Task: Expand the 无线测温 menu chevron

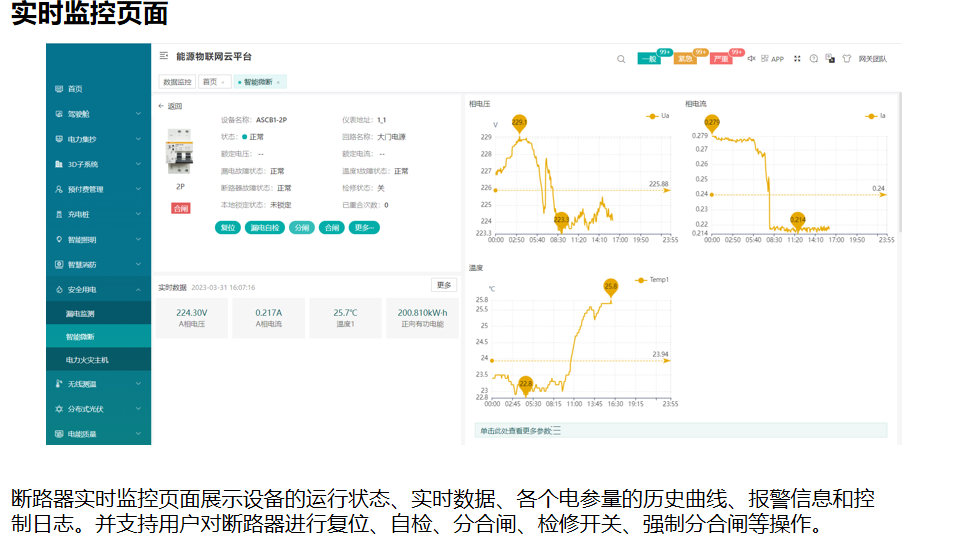Action: click(138, 384)
